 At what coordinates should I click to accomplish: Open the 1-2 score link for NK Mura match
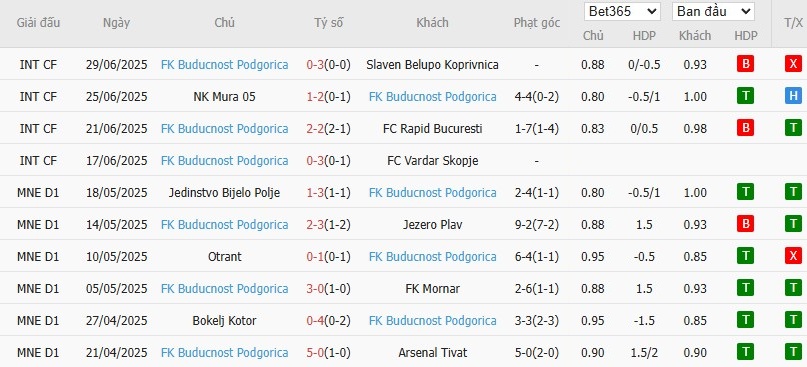pos(315,97)
